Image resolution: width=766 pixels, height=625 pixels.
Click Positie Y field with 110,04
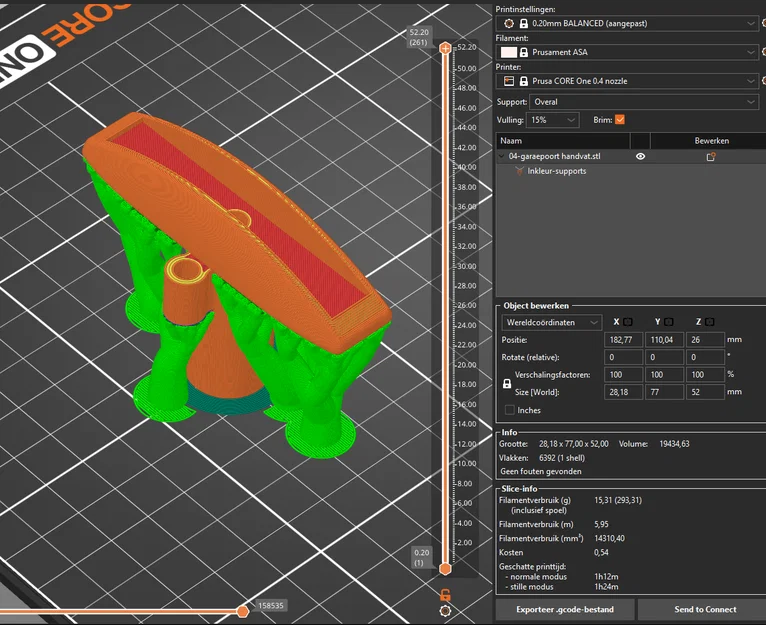point(664,340)
